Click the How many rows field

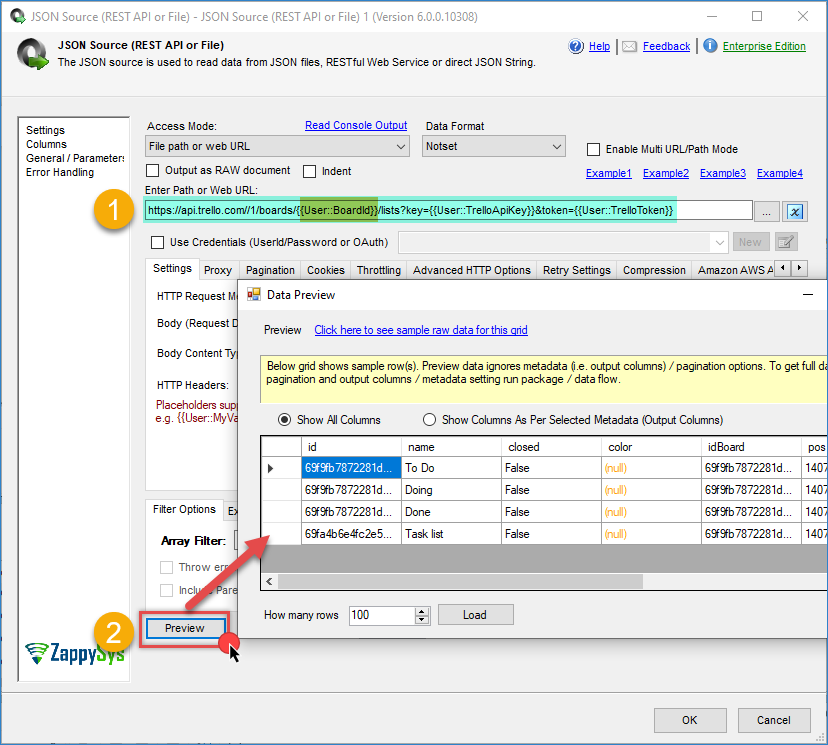click(x=383, y=615)
